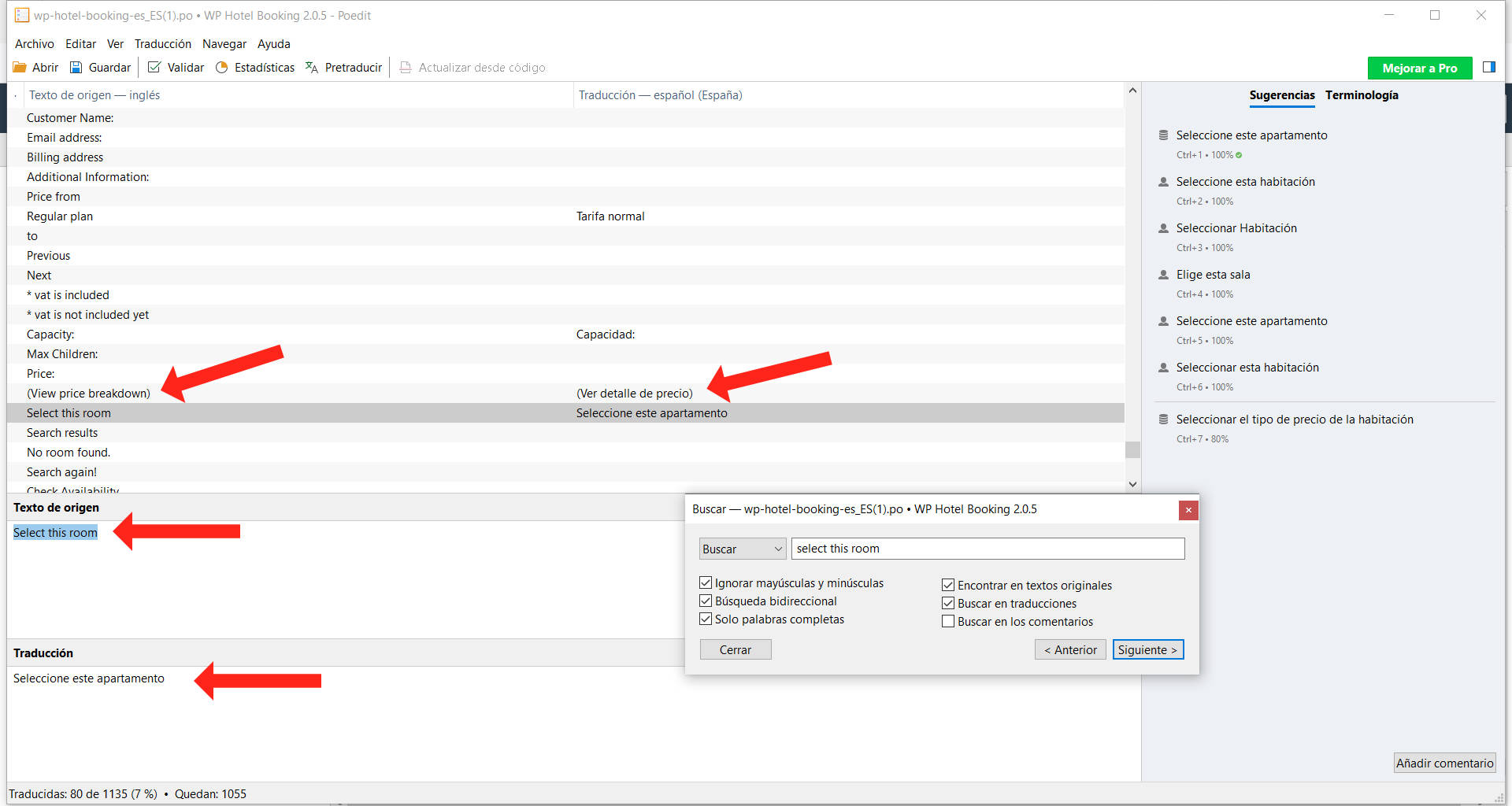Click the Poedit app icon in title bar

tap(21, 15)
